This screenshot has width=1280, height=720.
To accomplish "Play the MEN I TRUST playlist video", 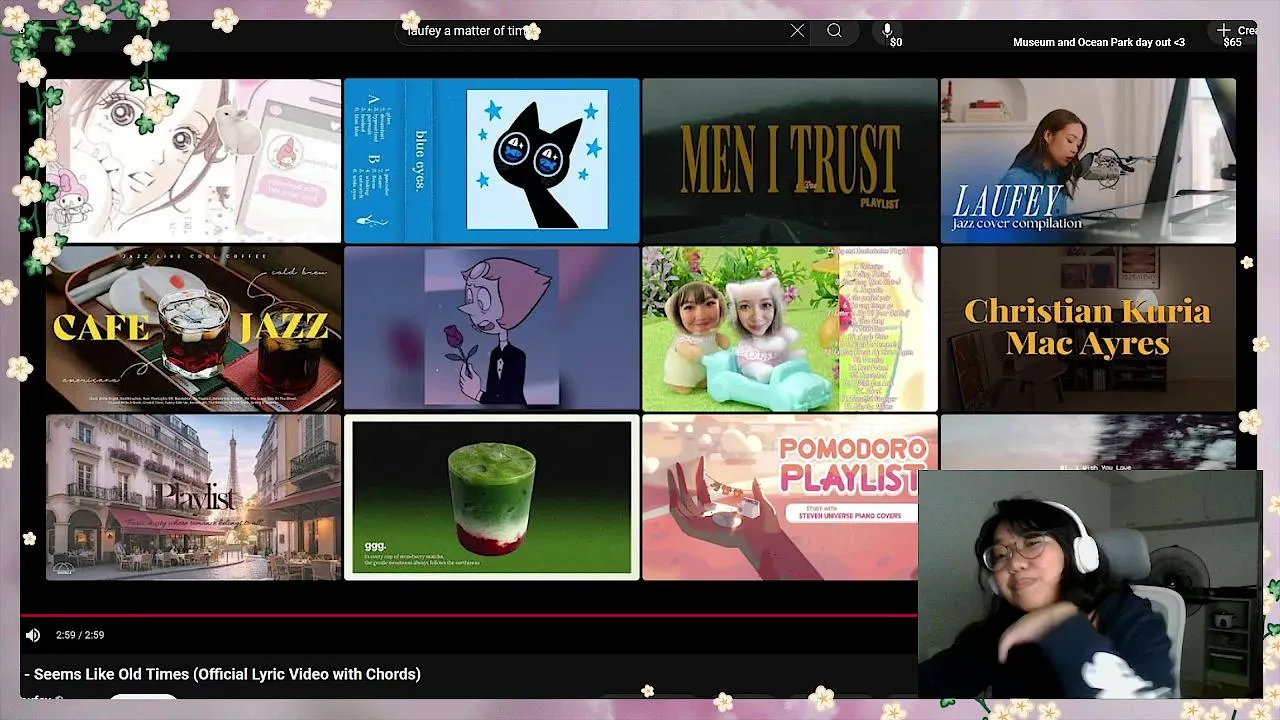I will [x=790, y=161].
